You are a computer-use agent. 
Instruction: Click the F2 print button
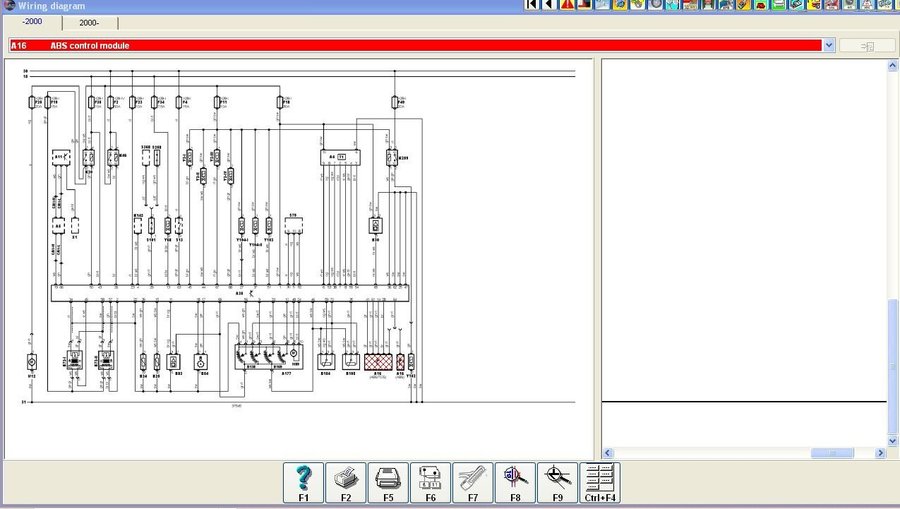345,481
